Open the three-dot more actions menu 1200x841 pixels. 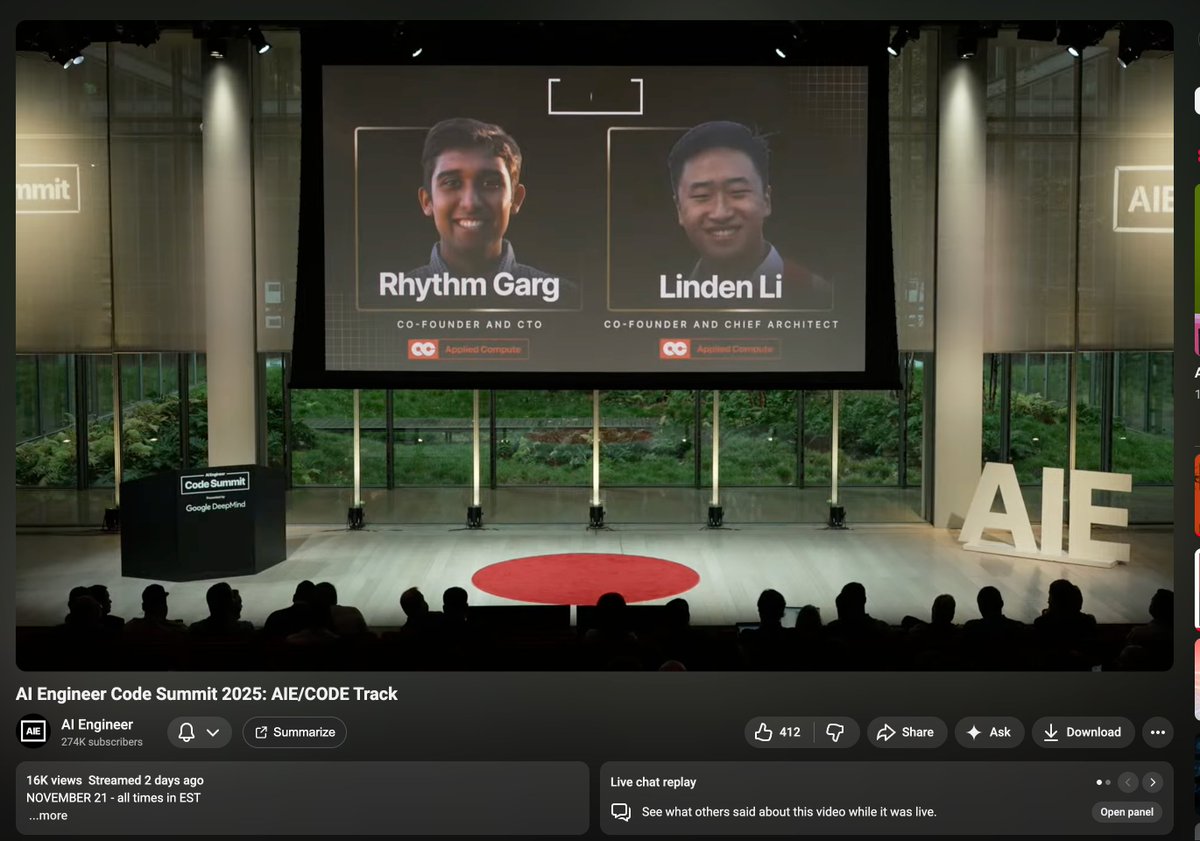coord(1158,732)
